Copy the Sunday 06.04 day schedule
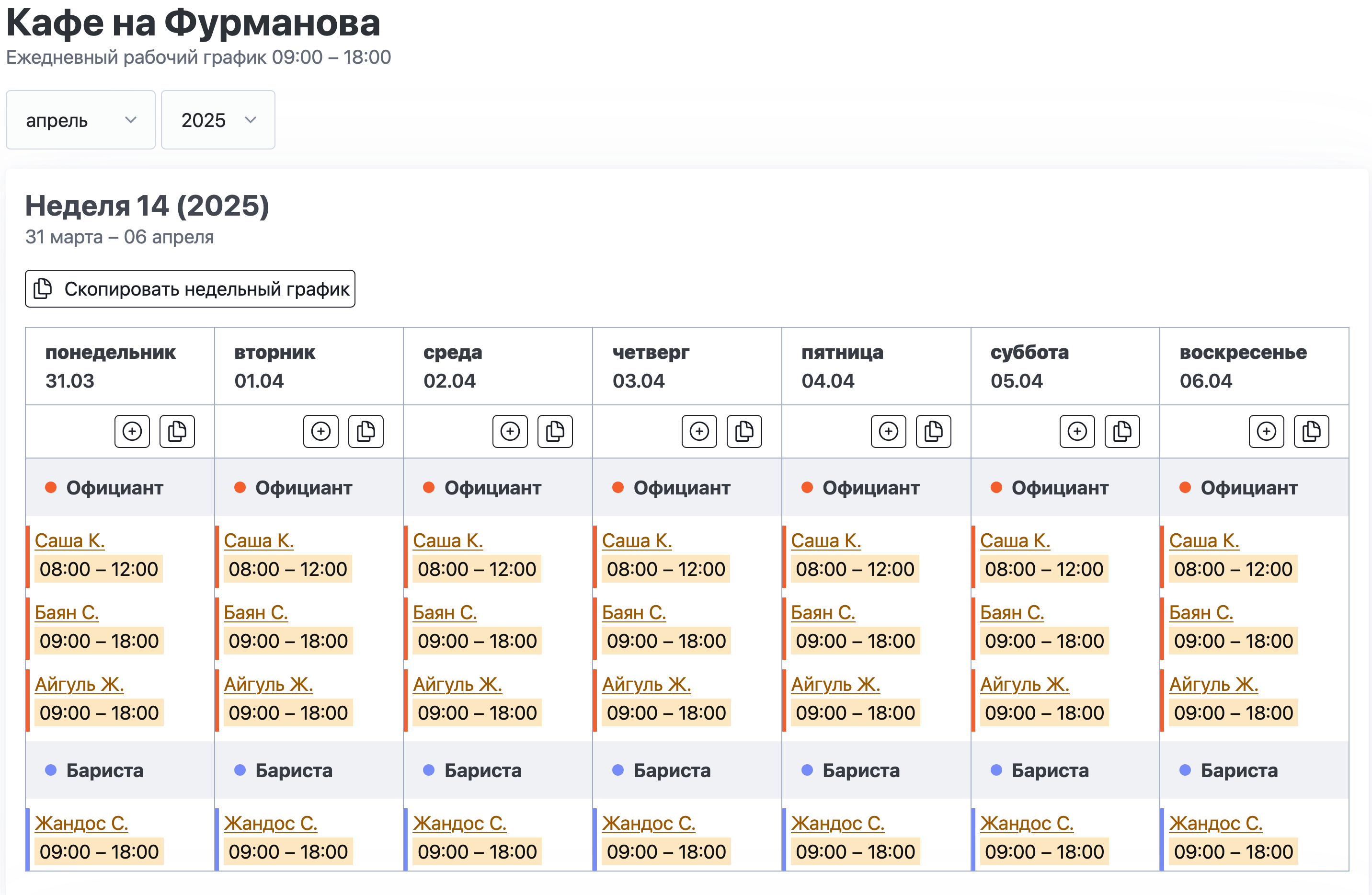 tap(1311, 431)
